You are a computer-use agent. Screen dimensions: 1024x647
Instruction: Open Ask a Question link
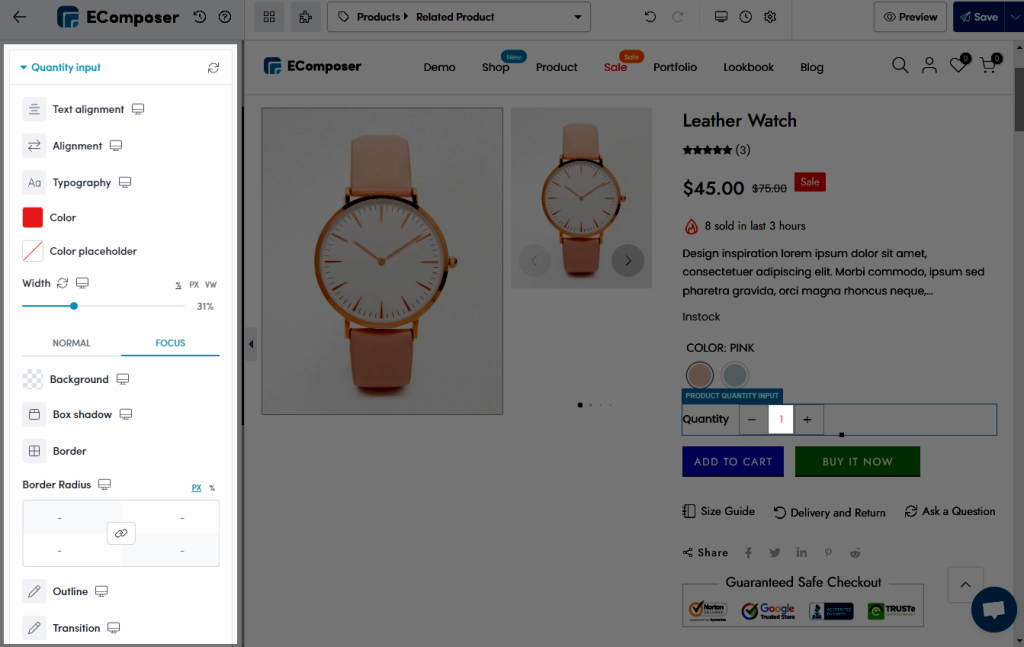[x=950, y=511]
